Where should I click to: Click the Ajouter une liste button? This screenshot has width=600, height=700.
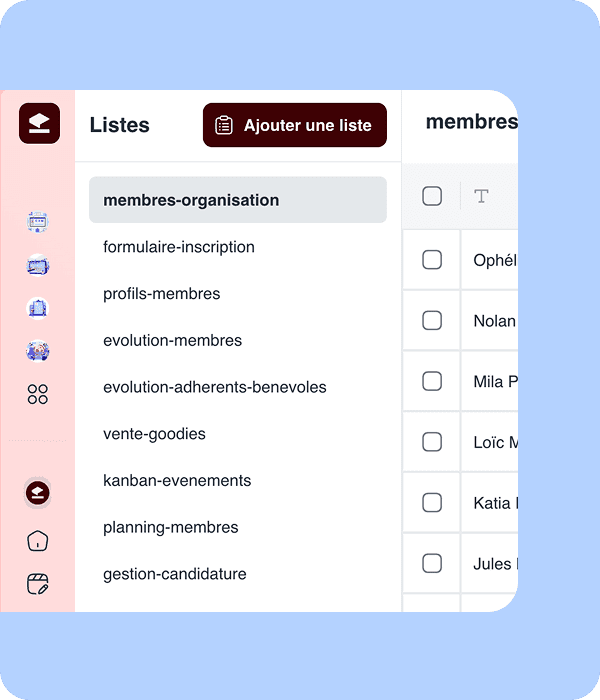[294, 125]
